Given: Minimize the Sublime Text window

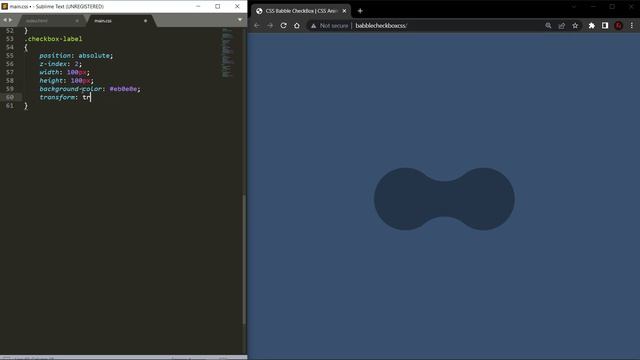Looking at the screenshot, I should [198, 6].
